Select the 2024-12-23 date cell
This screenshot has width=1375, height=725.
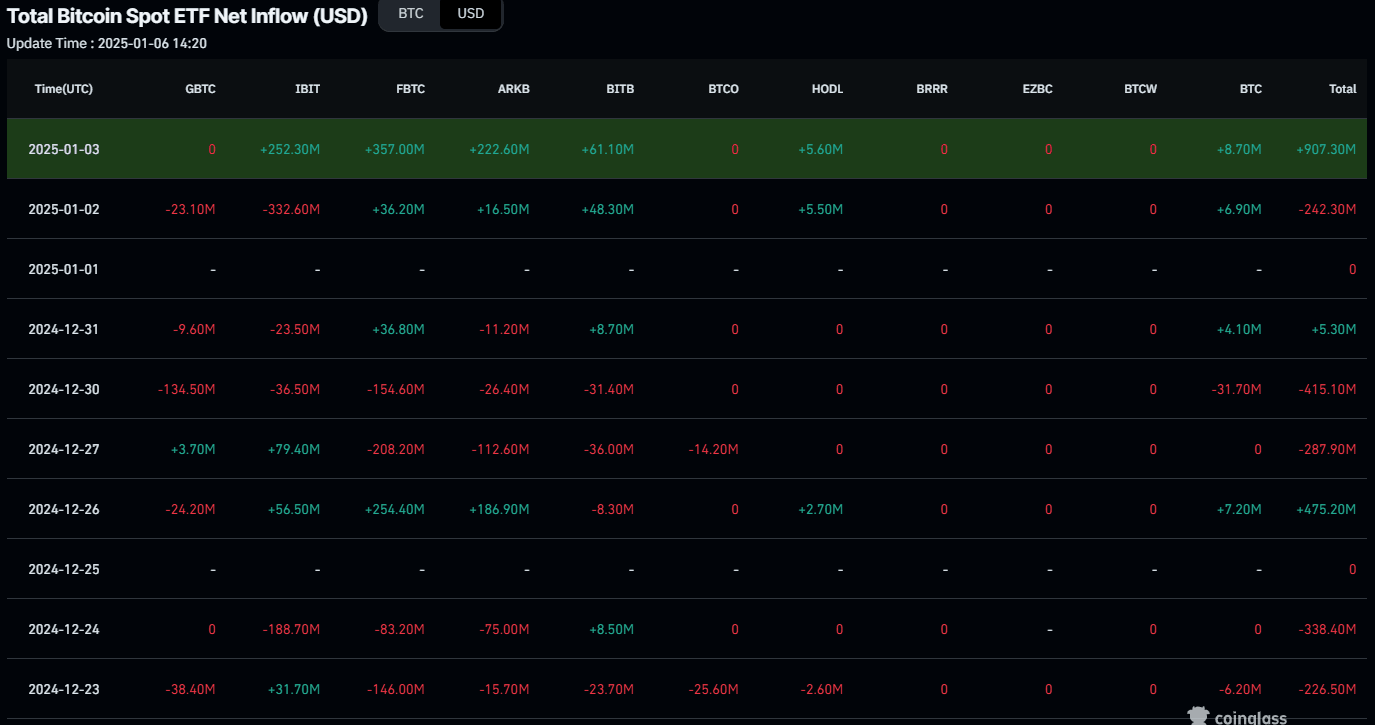point(64,689)
